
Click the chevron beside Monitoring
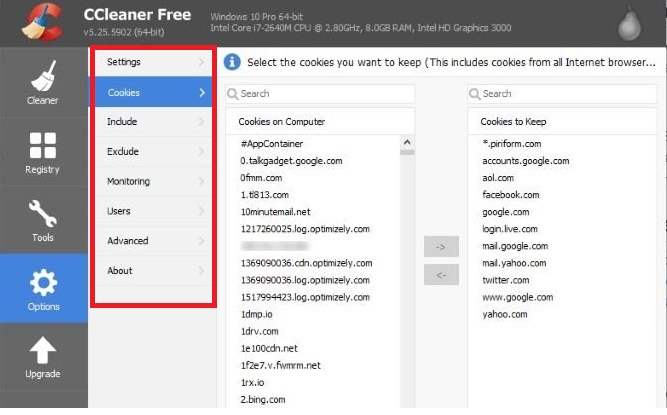pos(202,181)
